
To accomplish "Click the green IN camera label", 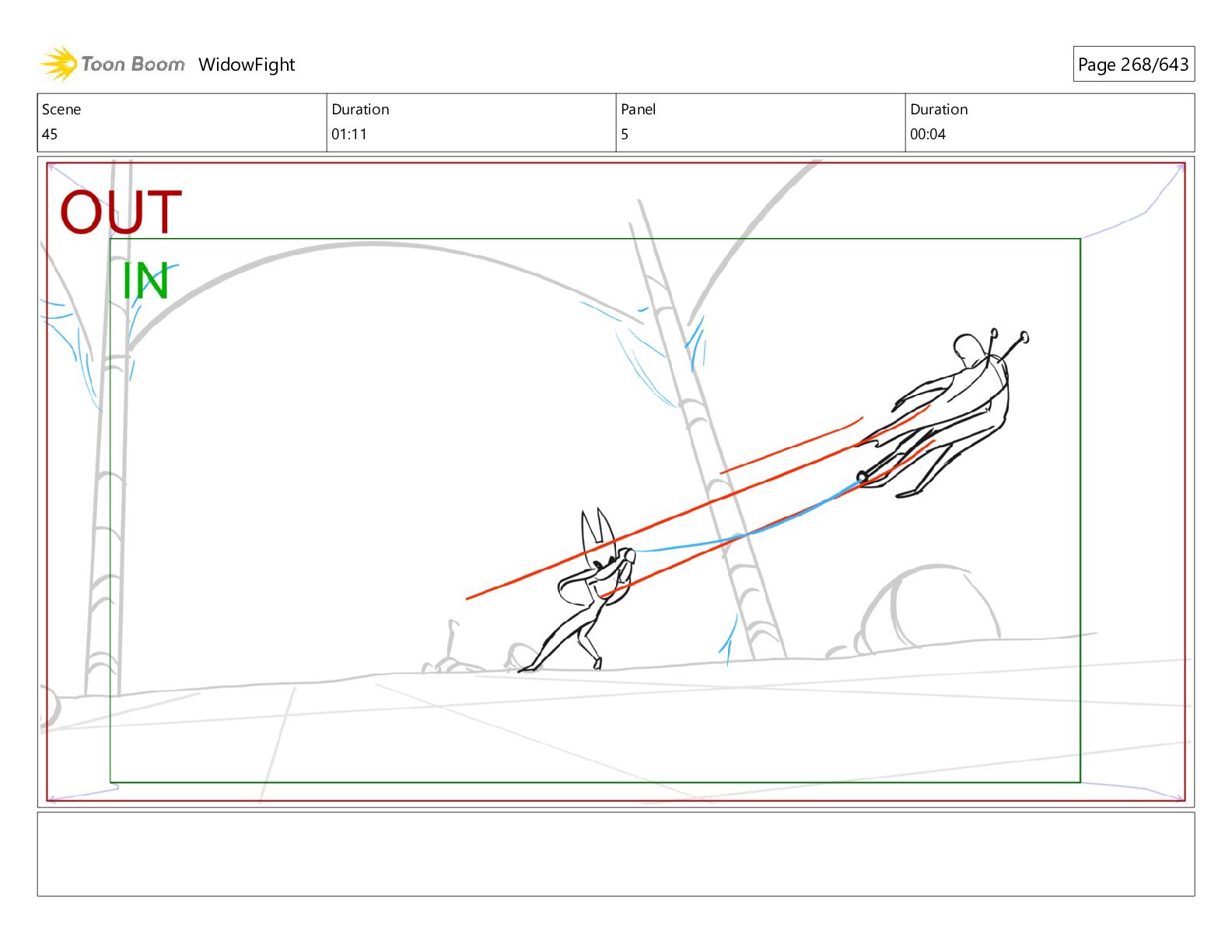I will [145, 281].
